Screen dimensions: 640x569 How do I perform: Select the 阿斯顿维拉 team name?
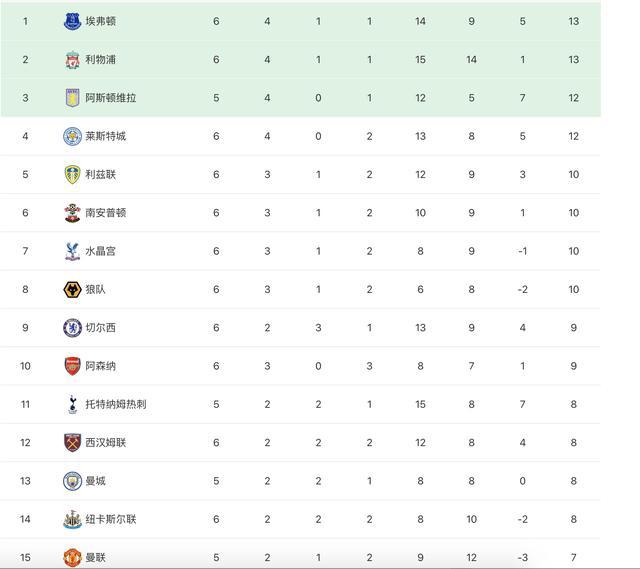click(111, 98)
